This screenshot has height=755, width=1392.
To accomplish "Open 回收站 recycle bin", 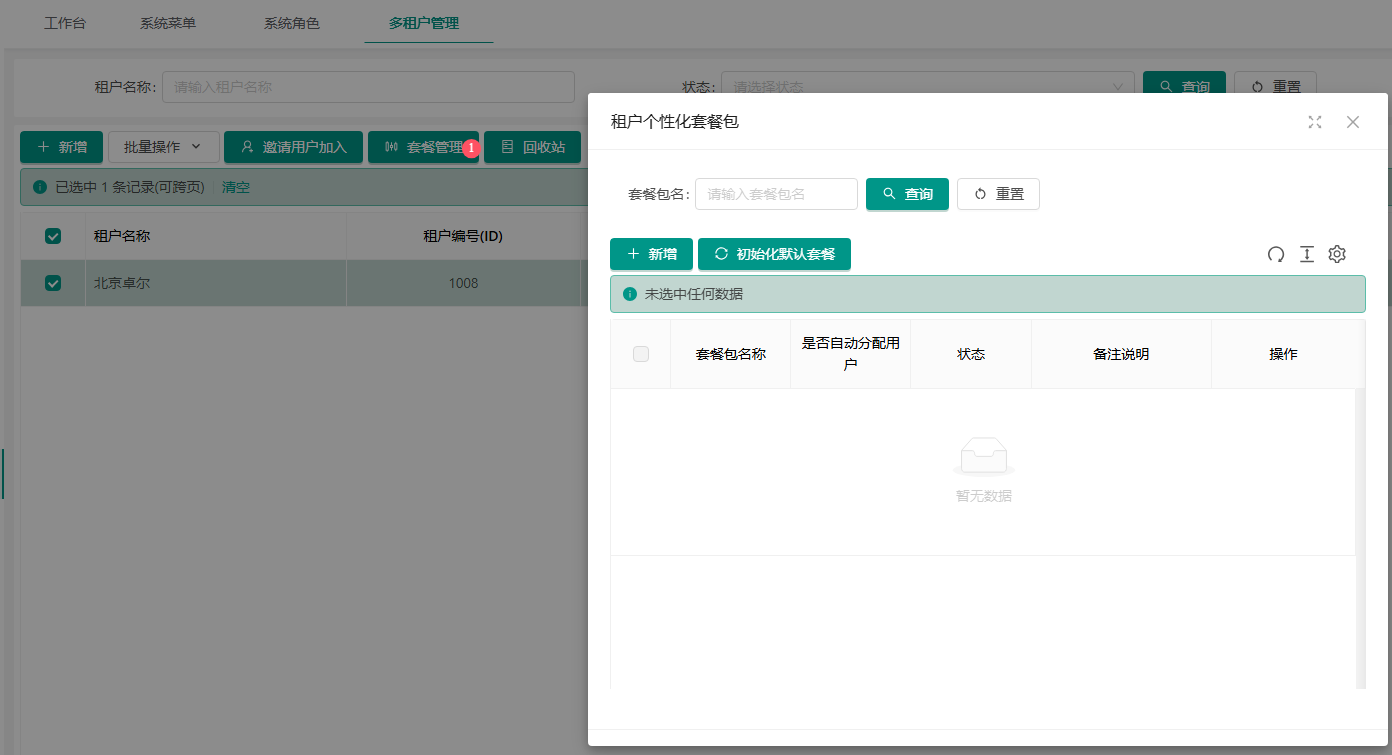I will click(x=532, y=147).
